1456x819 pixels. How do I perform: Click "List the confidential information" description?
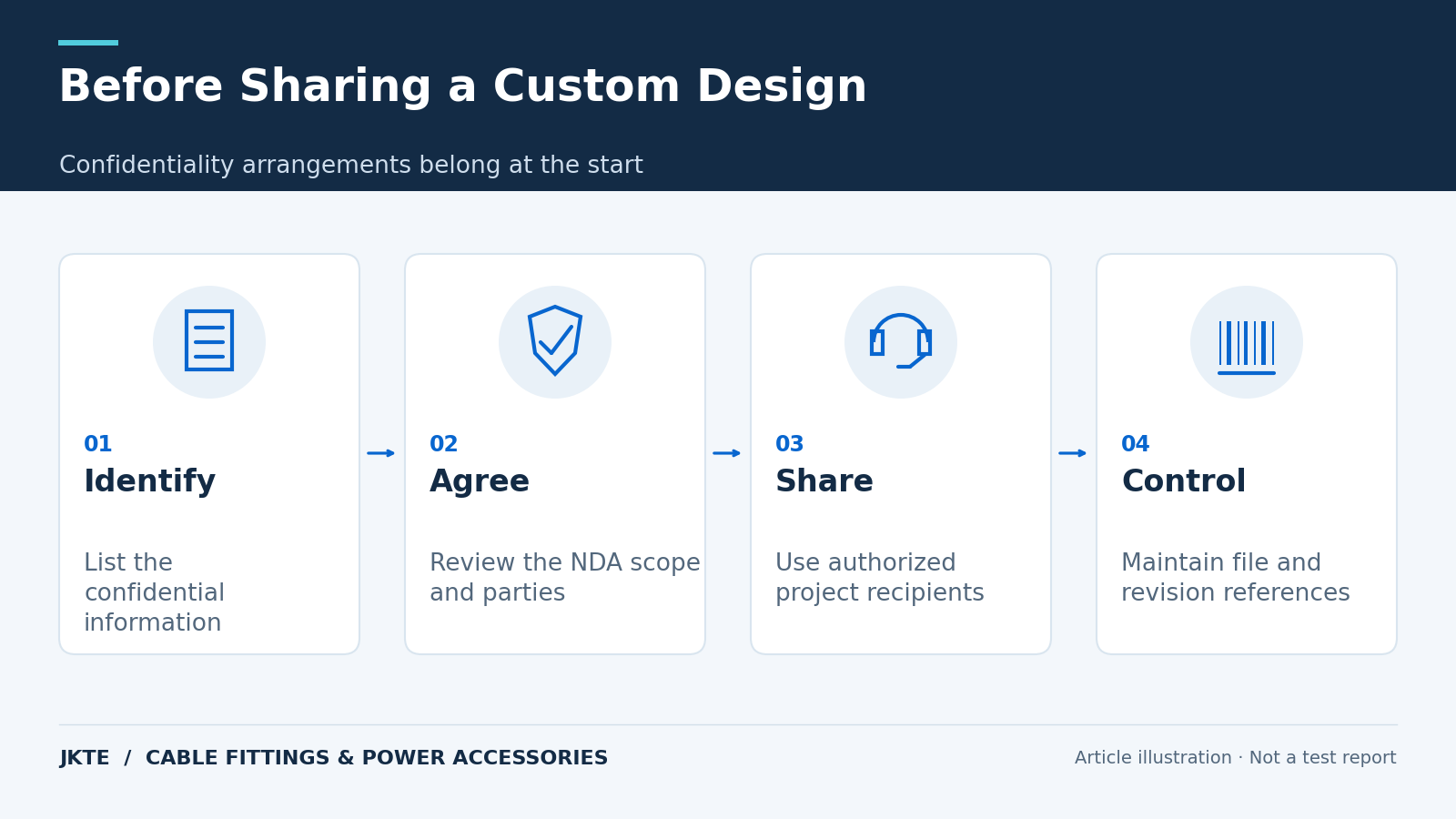(x=155, y=593)
